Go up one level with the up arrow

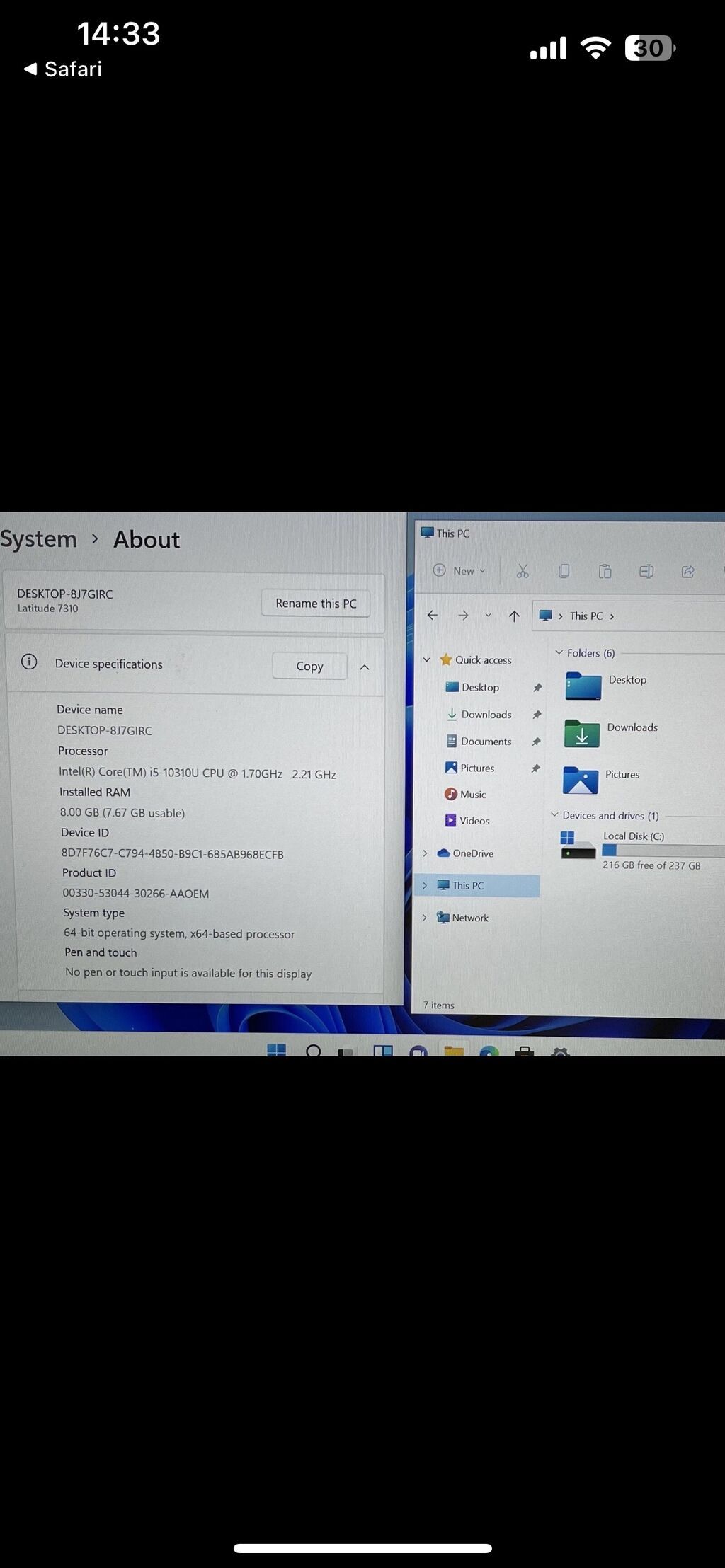pos(515,616)
